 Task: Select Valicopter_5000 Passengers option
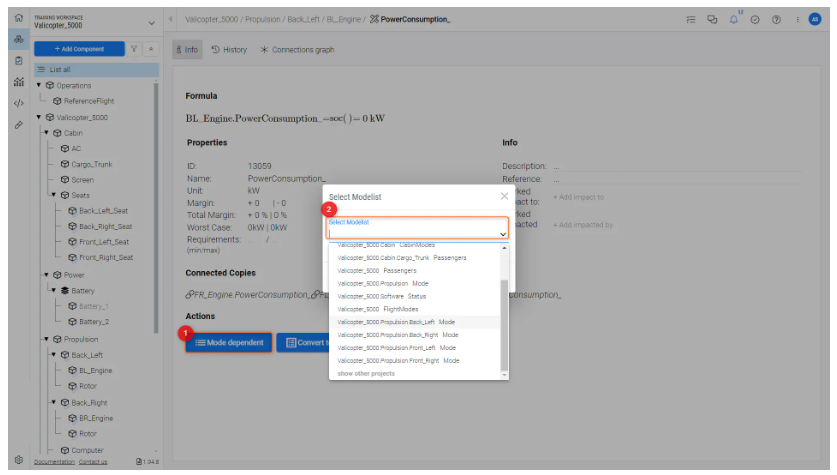click(415, 271)
